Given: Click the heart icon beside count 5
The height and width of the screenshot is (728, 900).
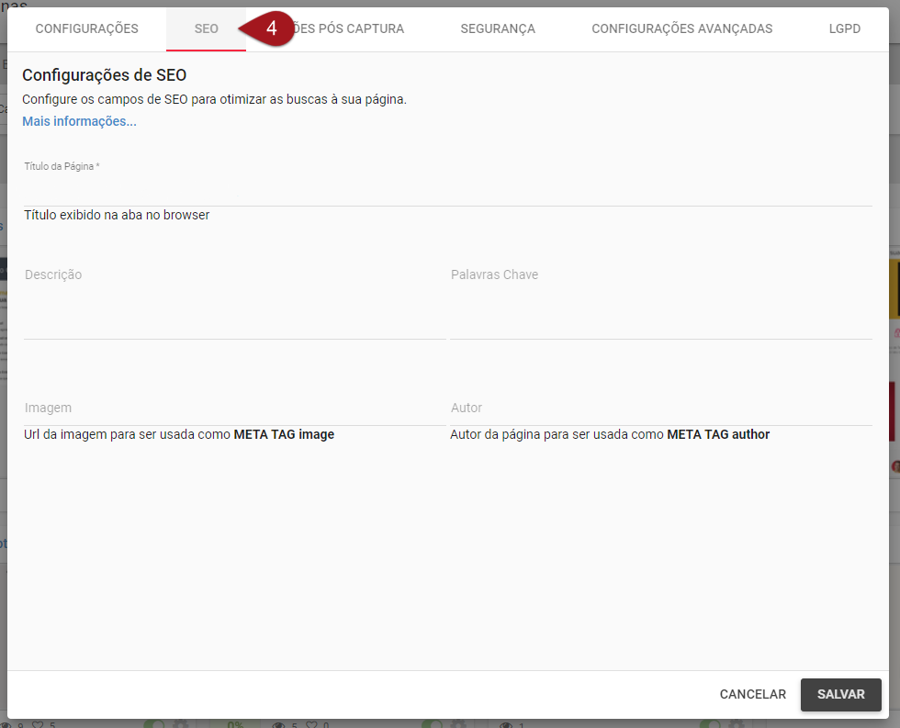Looking at the screenshot, I should (39, 723).
